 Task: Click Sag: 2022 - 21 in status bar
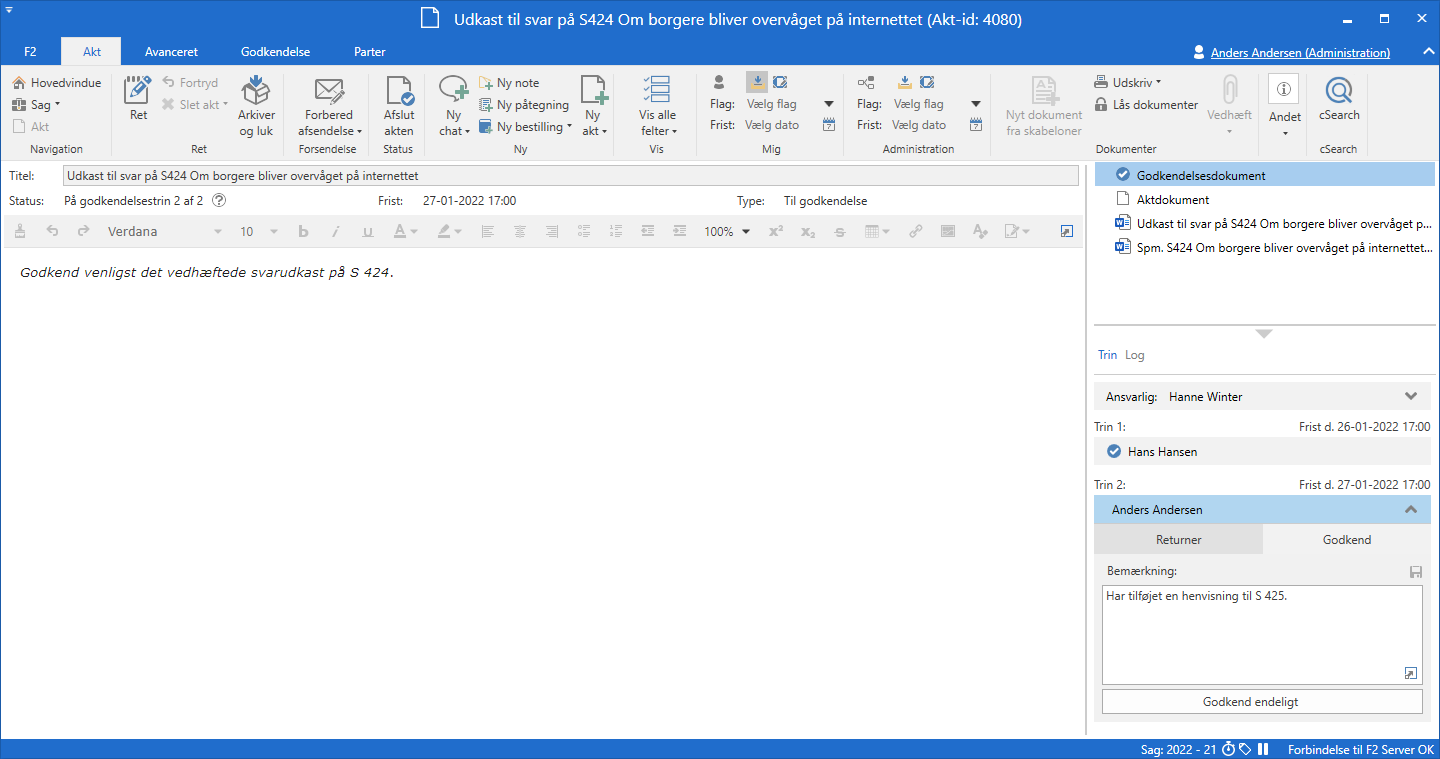1178,749
